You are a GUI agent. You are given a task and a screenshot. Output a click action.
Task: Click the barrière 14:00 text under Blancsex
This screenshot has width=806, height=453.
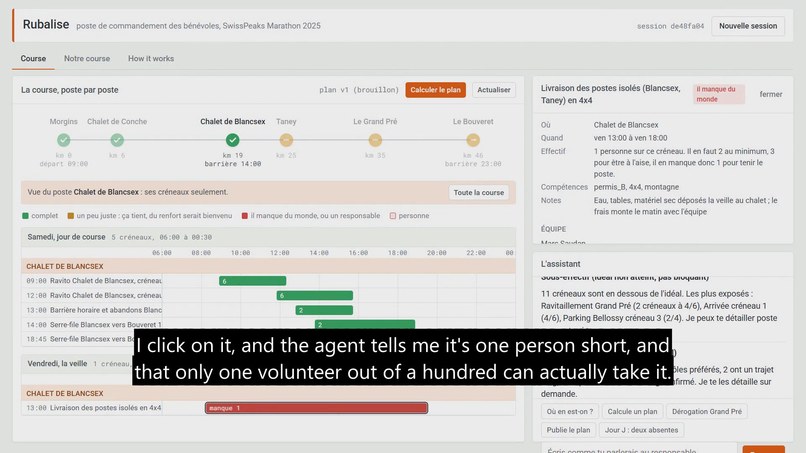tap(232, 164)
